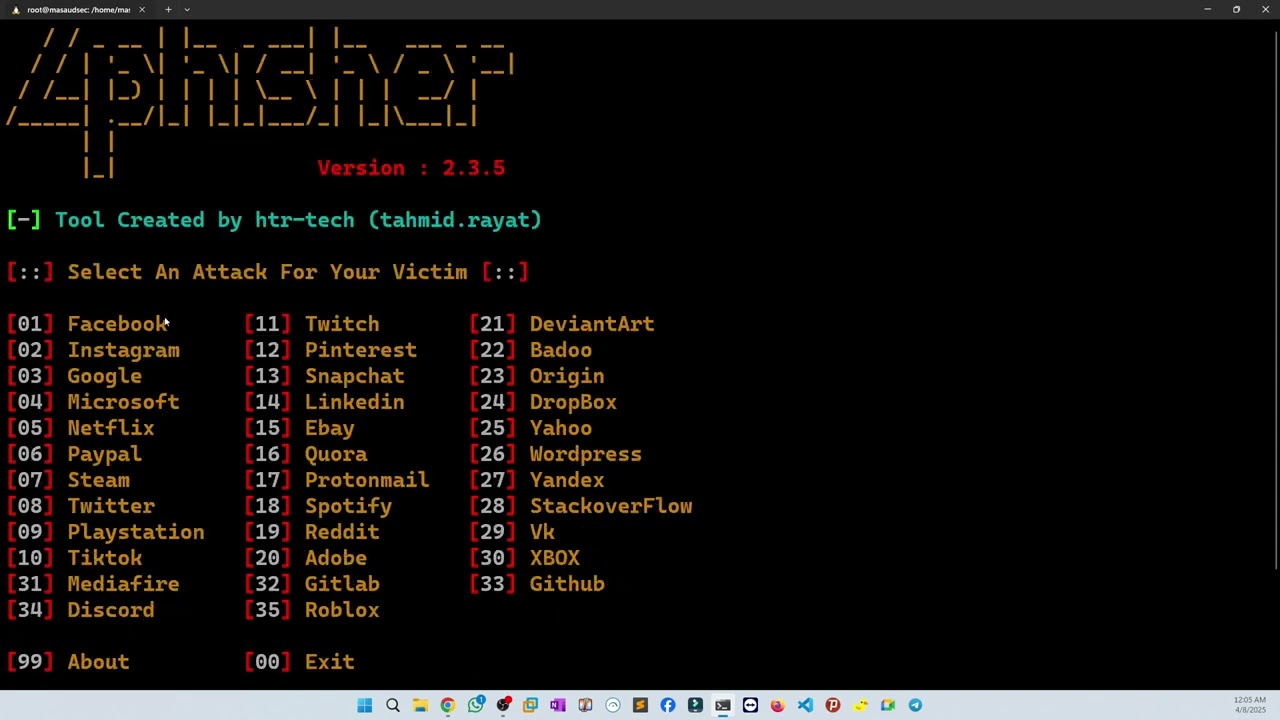Viewport: 1280px width, 720px height.
Task: Click the 'Mediafire' option text
Action: tap(123, 584)
